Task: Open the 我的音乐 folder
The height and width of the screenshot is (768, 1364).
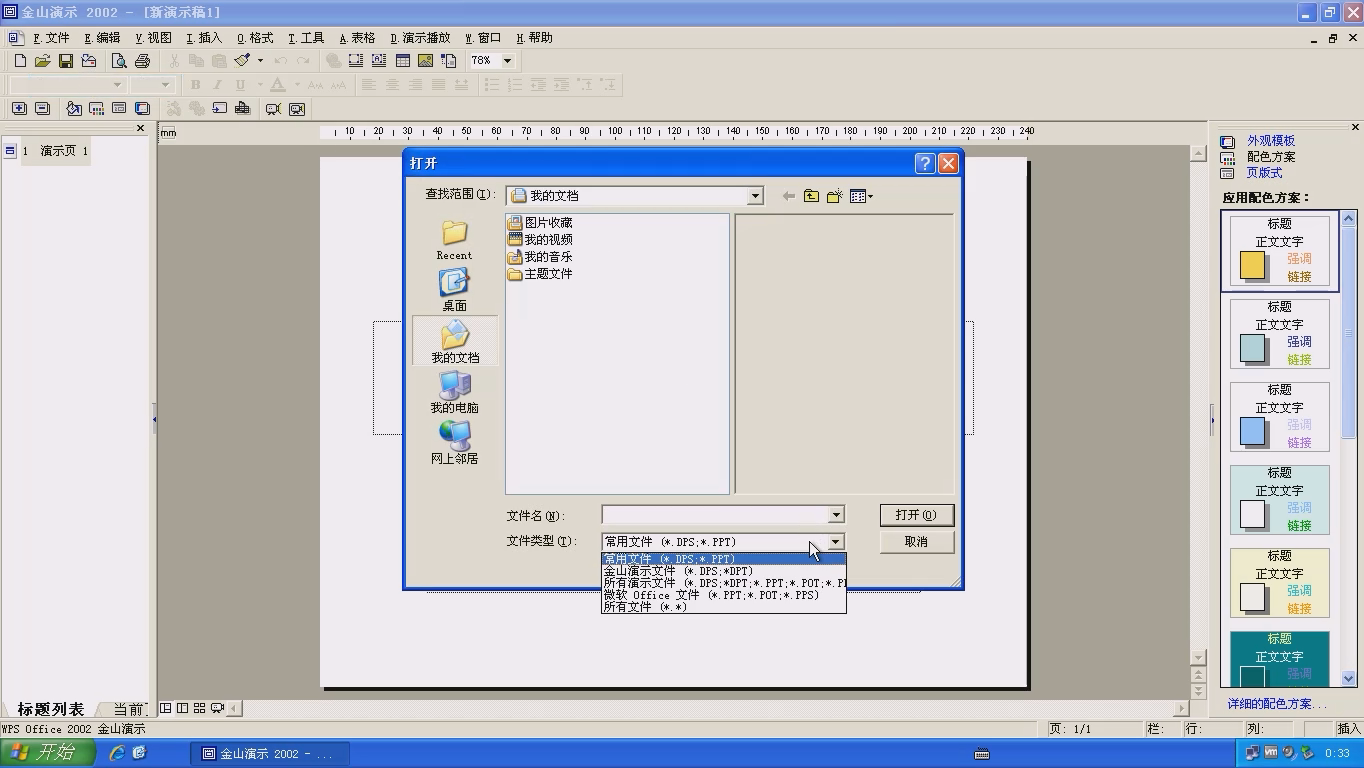Action: pos(540,257)
